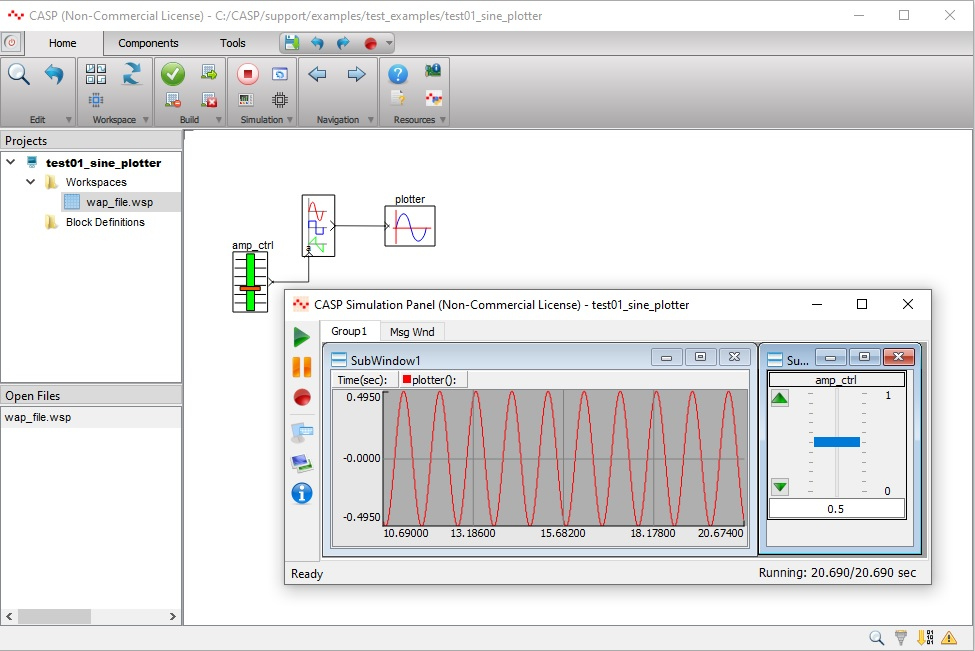Viewport: 975px width, 651px height.
Task: Expand the Simulation group dropdown arrow
Action: [x=290, y=119]
